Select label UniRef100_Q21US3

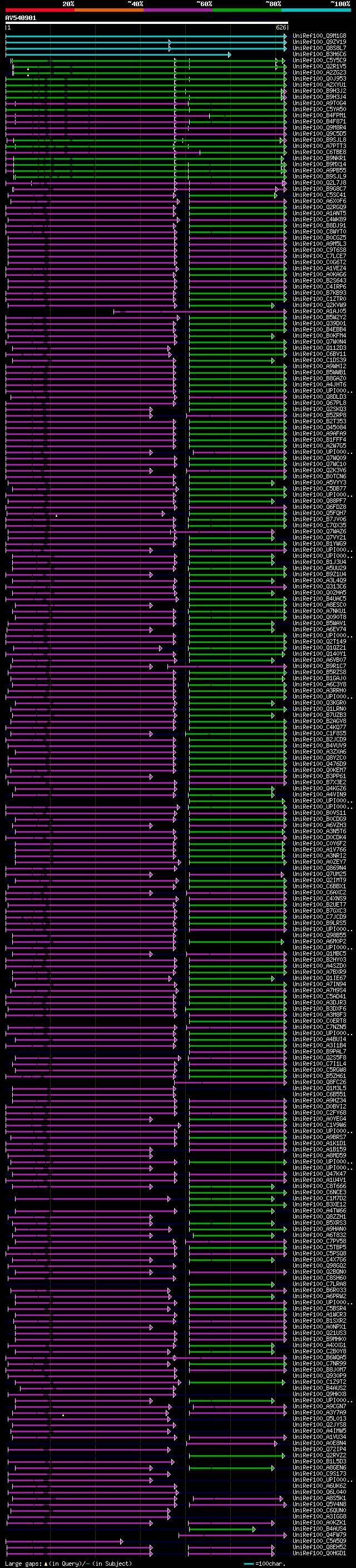319,1333
